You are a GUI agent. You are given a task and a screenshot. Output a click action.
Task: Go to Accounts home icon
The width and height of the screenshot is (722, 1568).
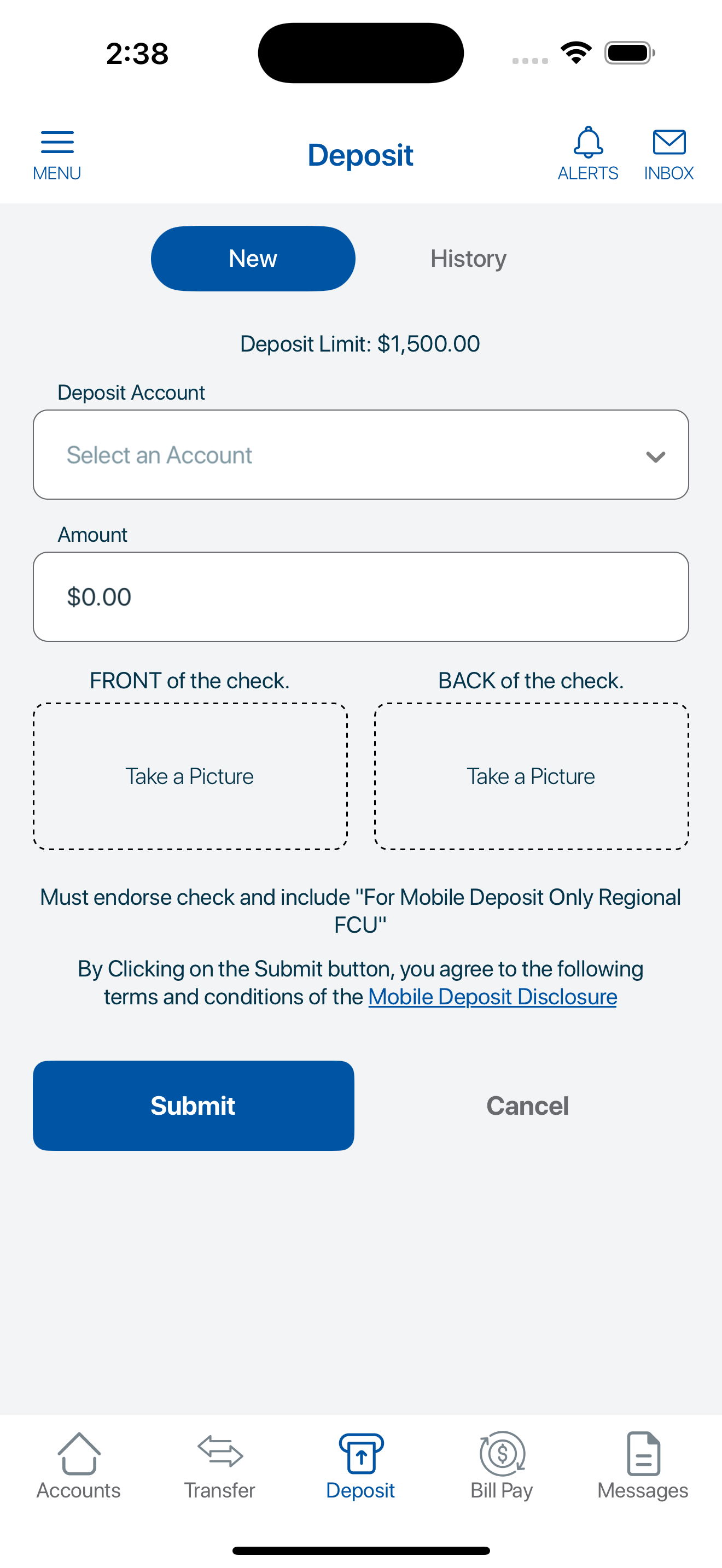click(79, 1454)
